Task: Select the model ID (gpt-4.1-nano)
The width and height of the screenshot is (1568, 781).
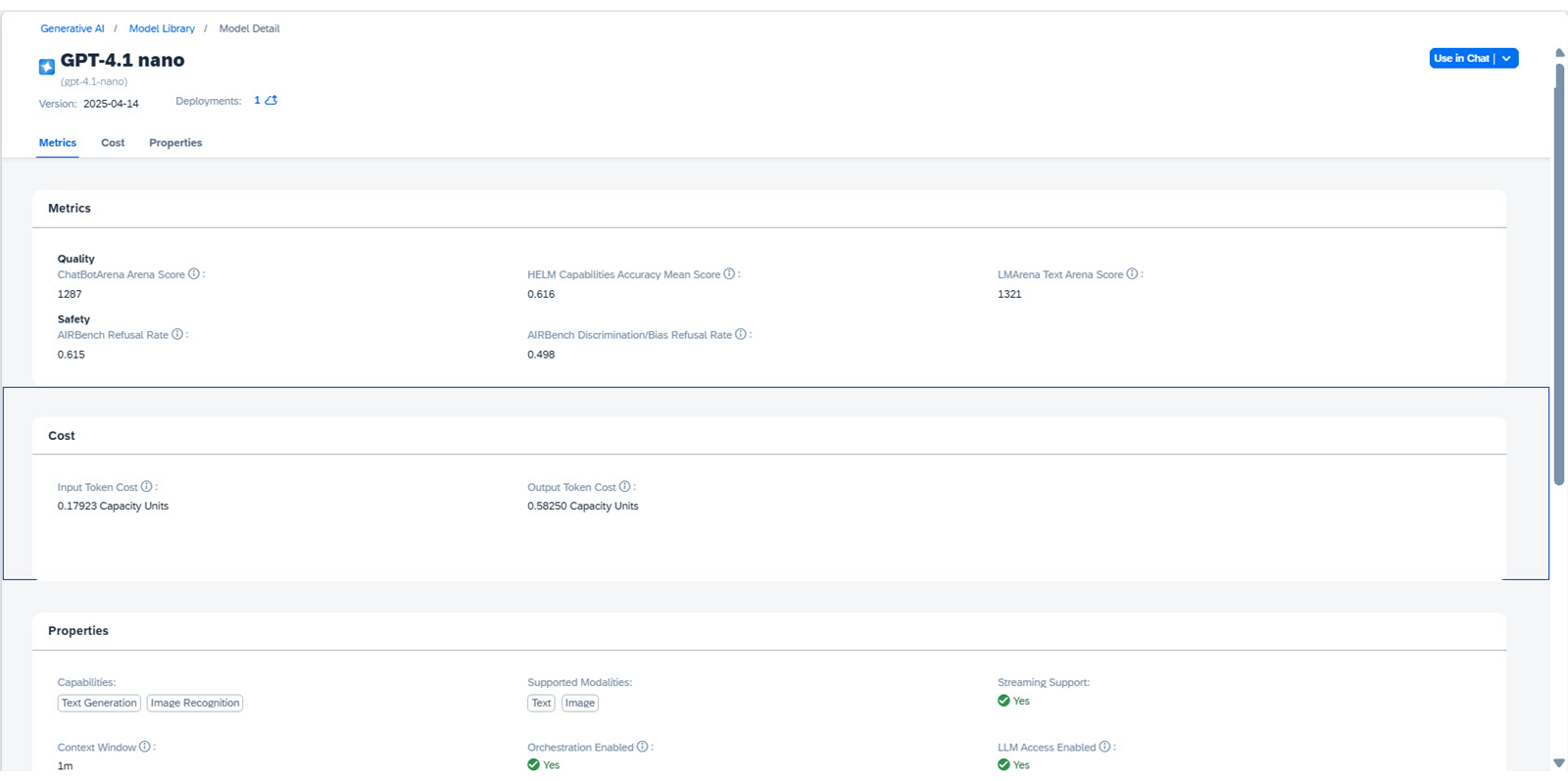Action: click(x=94, y=82)
